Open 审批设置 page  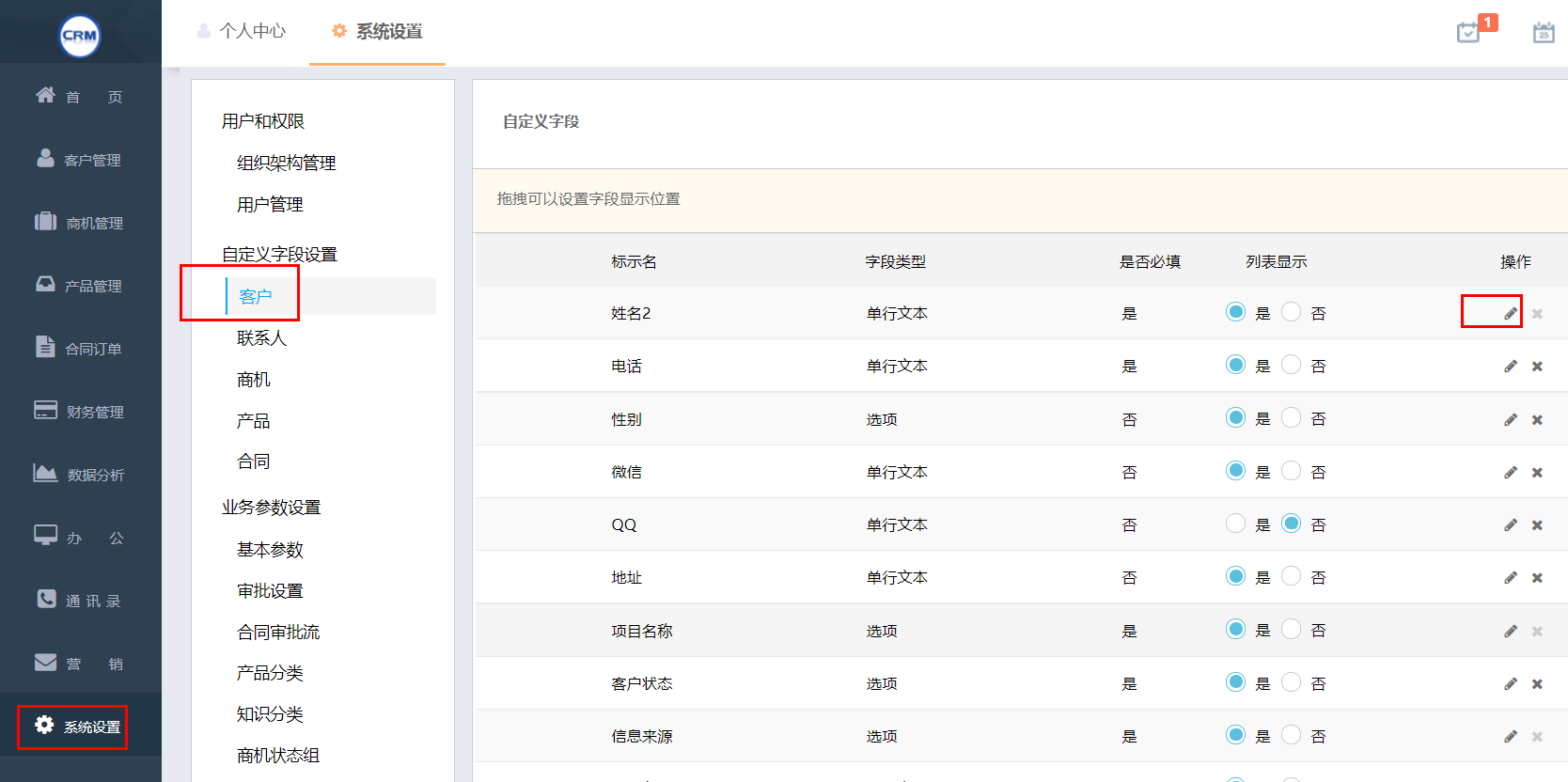coord(270,590)
